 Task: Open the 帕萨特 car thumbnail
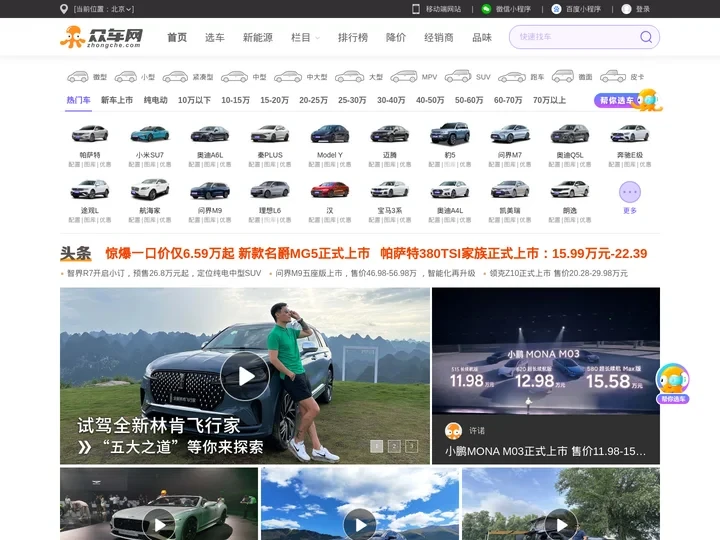tap(90, 134)
